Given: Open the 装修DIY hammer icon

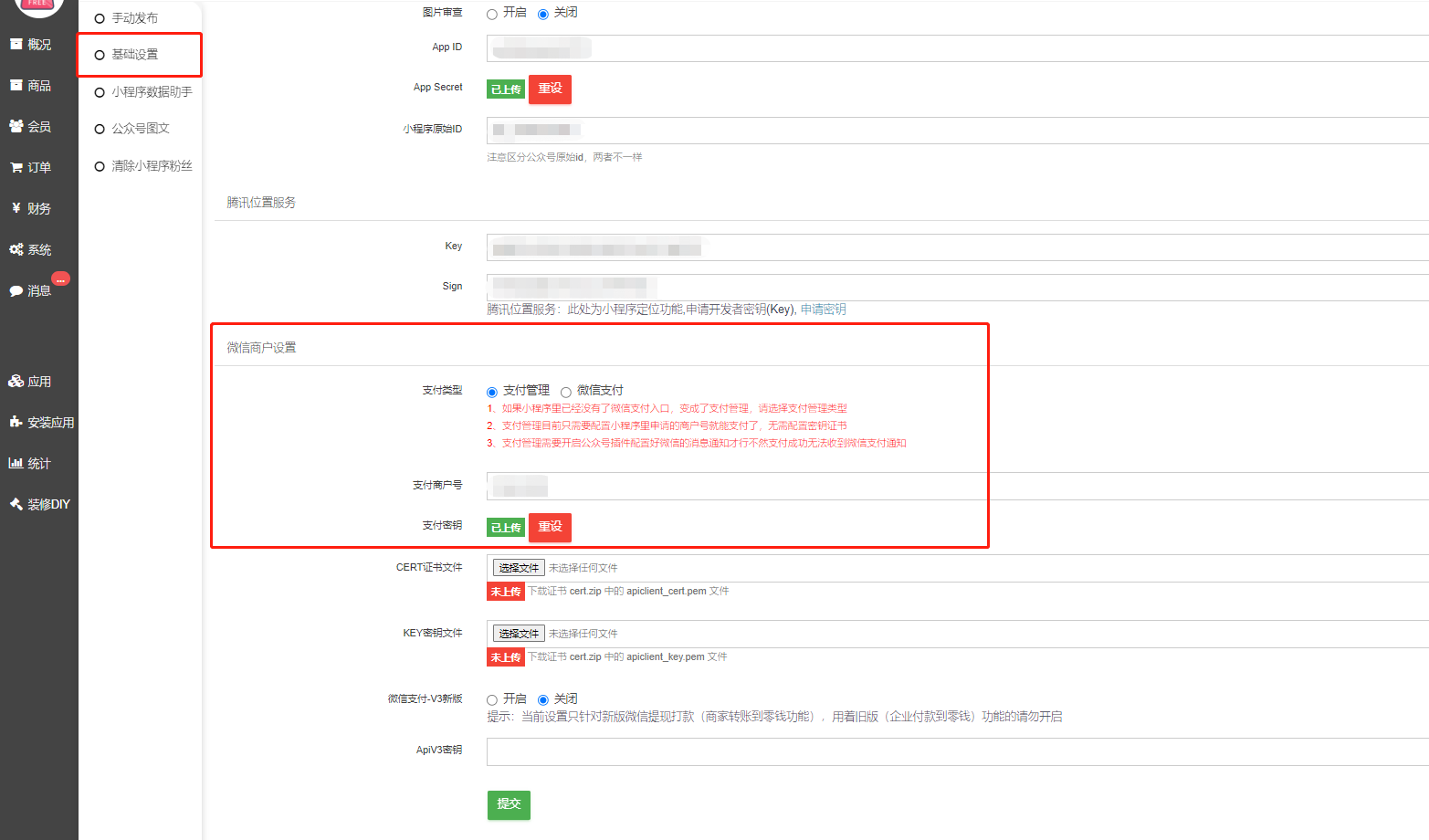Looking at the screenshot, I should point(16,504).
